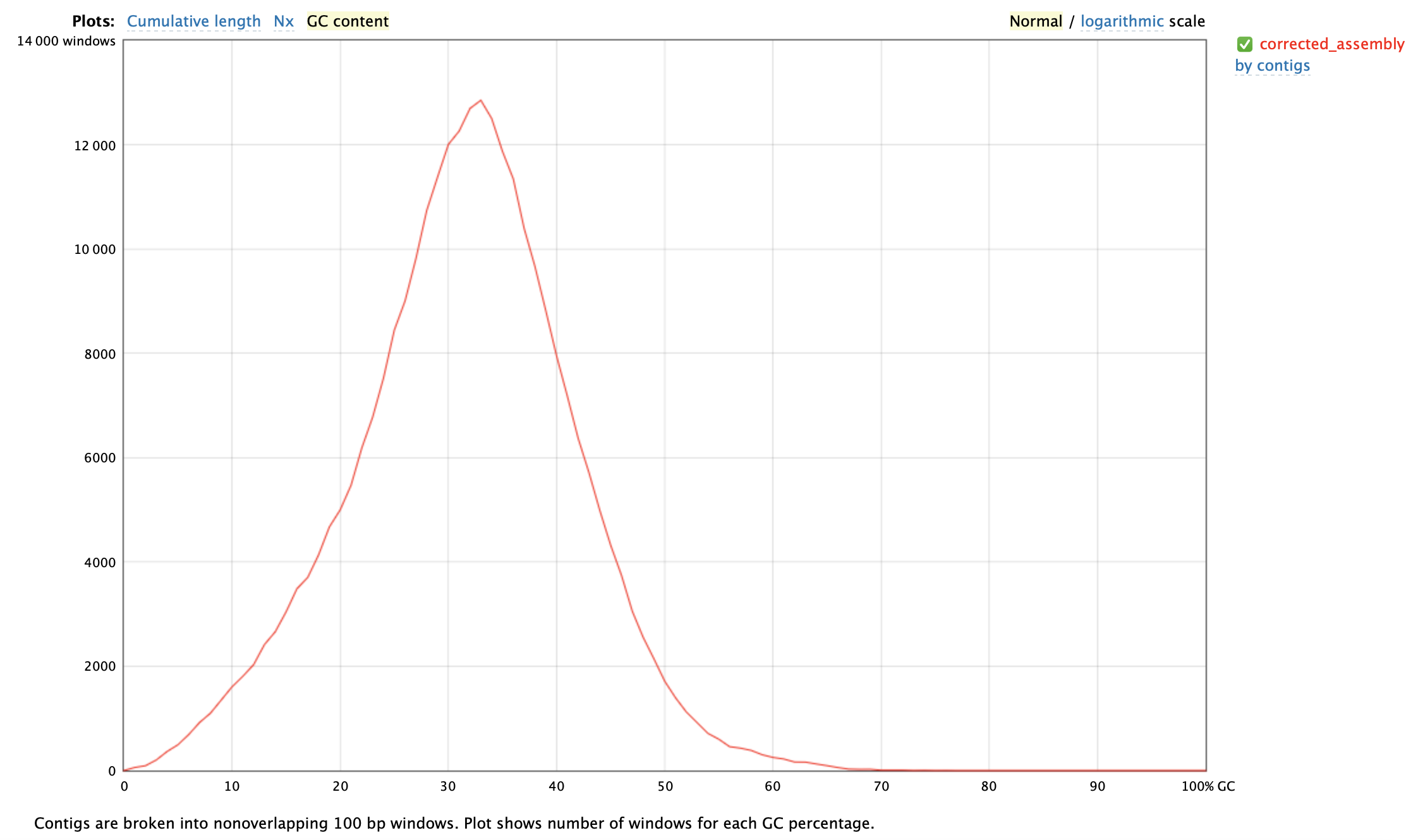Click the corrected_assembly legend label
Image resolution: width=1418 pixels, height=840 pixels.
pos(1332,44)
